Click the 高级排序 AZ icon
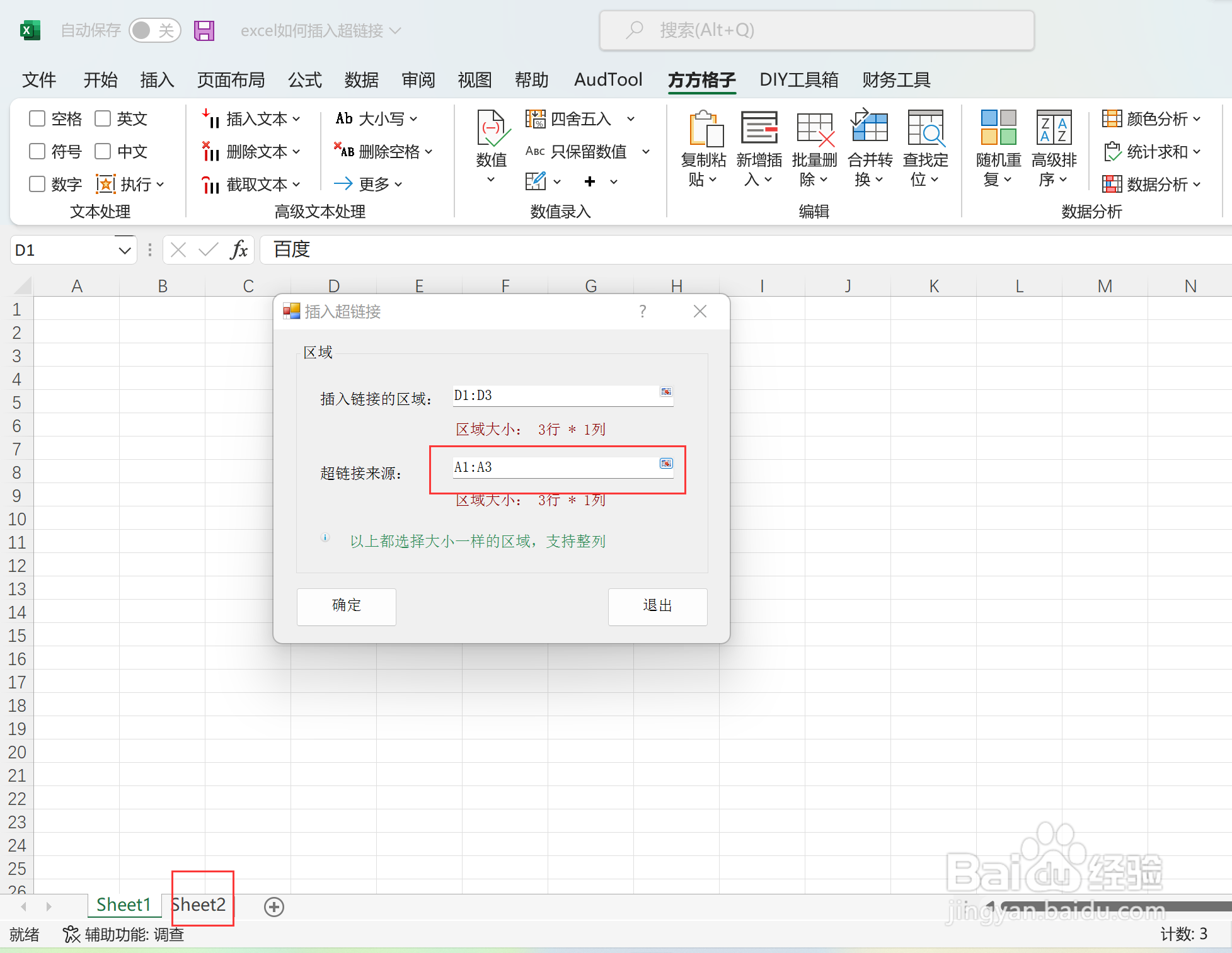Viewport: 1232px width, 953px height. pos(1054,128)
